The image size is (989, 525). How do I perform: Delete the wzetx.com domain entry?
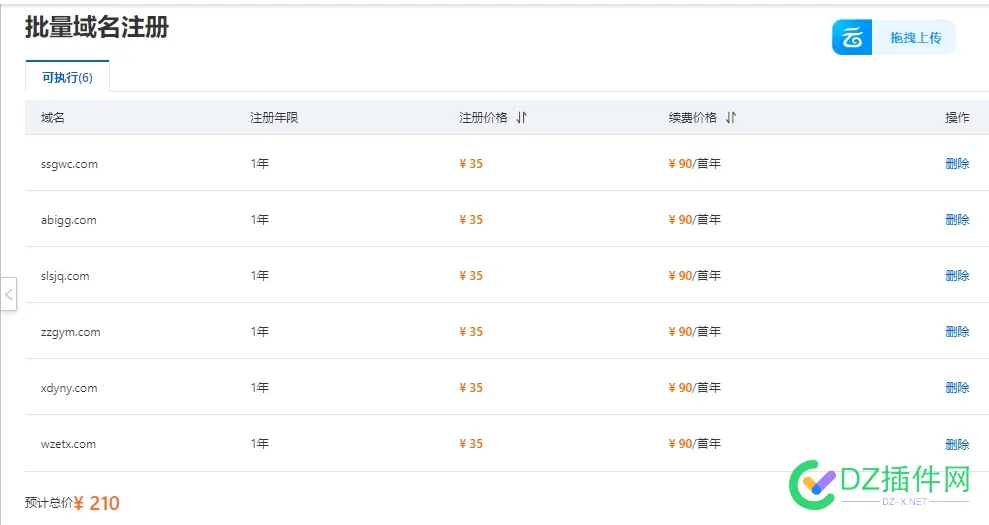pos(956,445)
